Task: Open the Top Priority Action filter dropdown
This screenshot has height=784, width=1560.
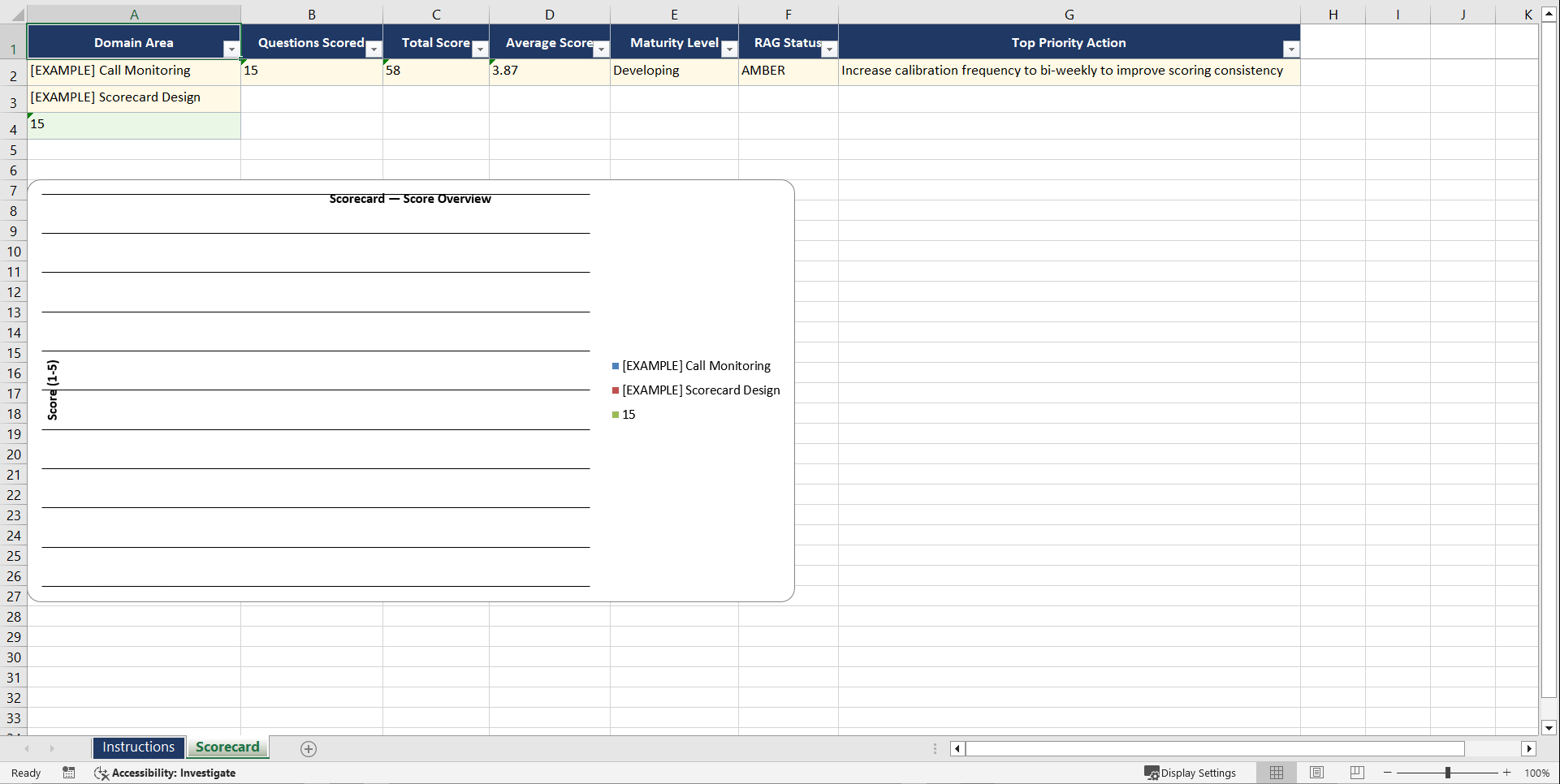Action: click(1291, 49)
